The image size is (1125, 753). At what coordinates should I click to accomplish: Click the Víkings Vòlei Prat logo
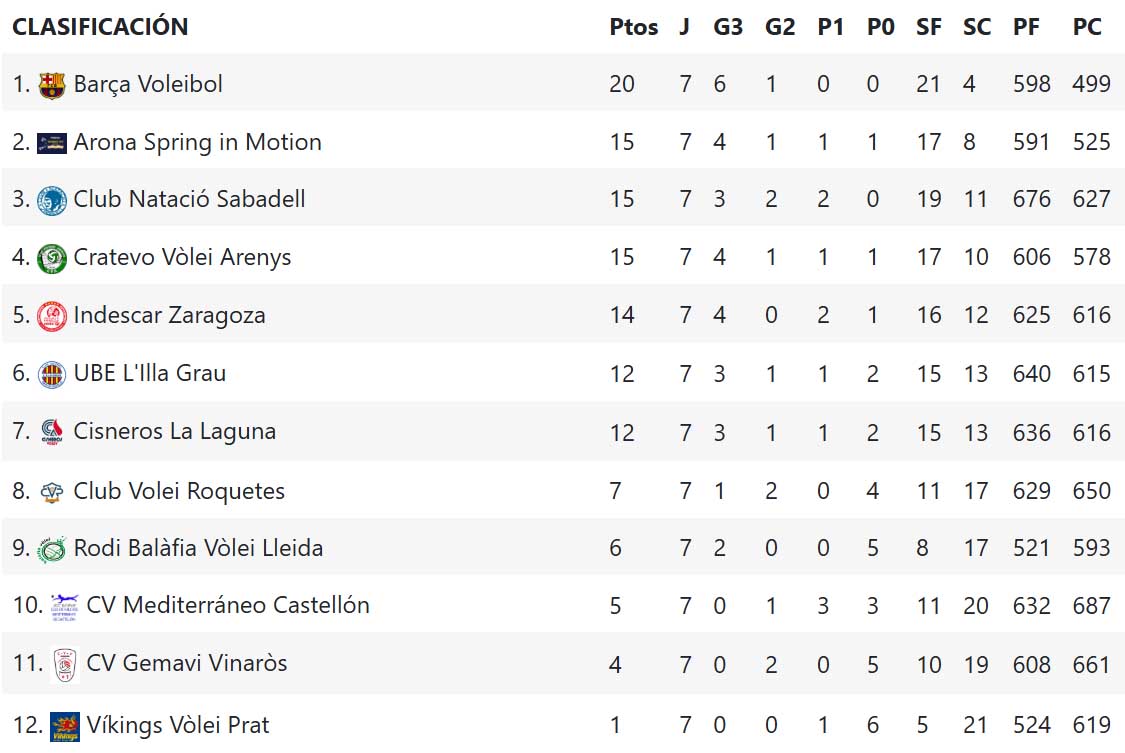pyautogui.click(x=65, y=725)
